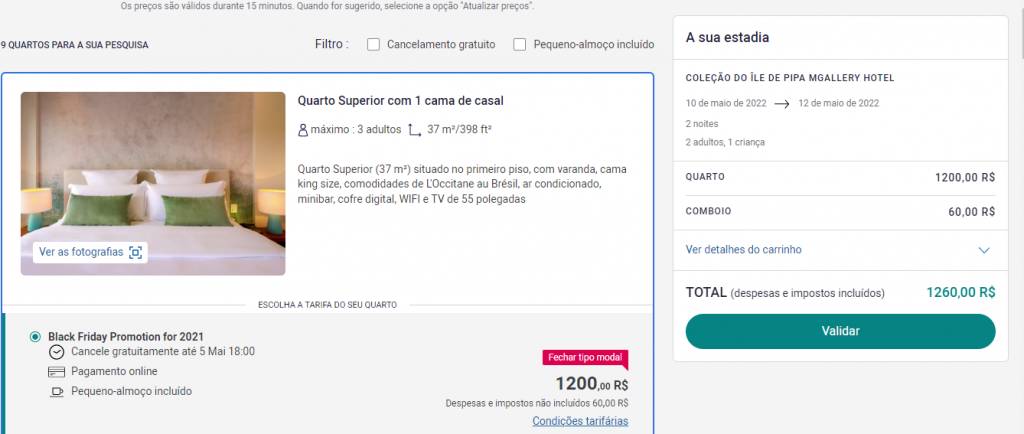This screenshot has width=1024, height=434.
Task: Click the max occupancy person icon
Action: pos(302,130)
